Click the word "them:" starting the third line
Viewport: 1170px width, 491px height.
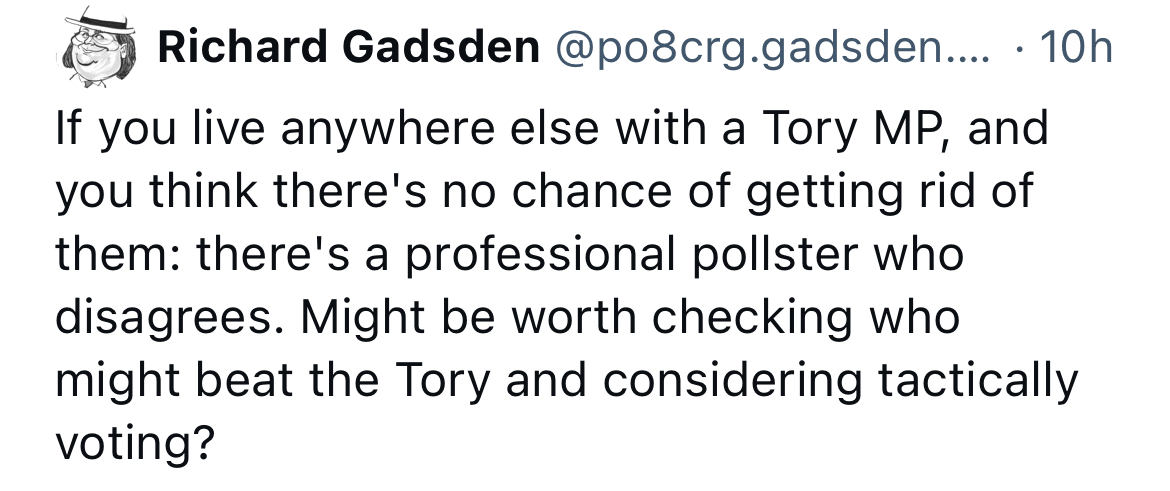point(117,255)
